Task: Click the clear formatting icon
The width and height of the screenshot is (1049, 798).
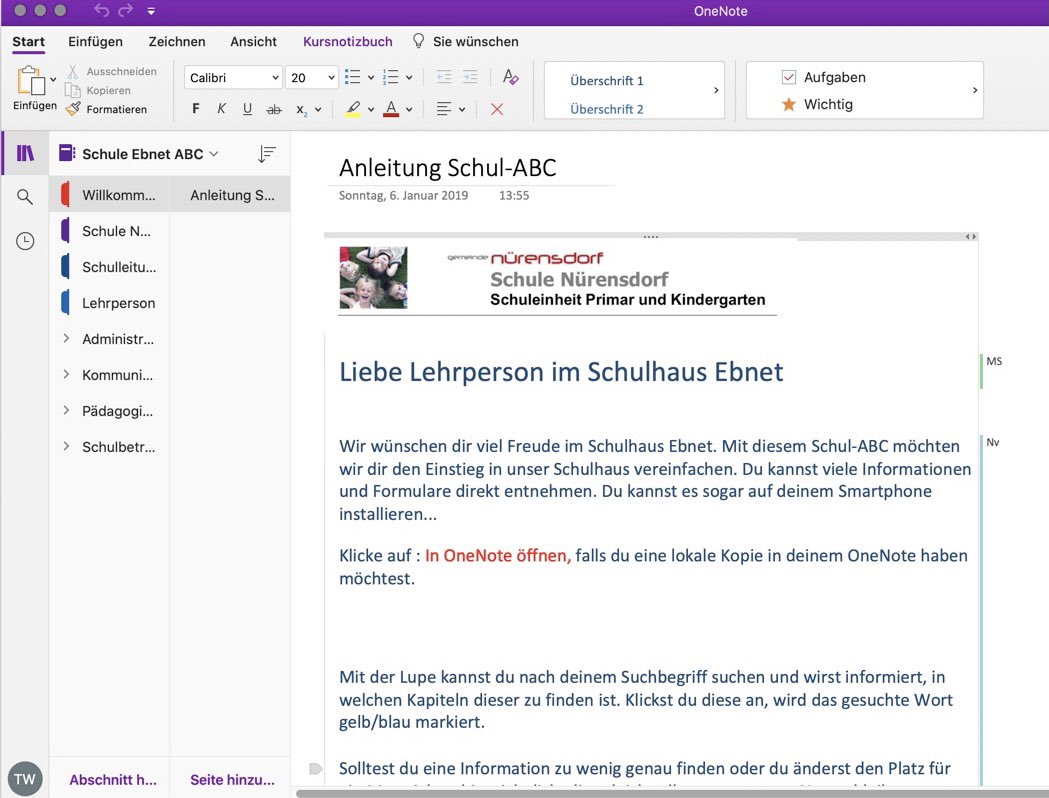Action: [510, 77]
